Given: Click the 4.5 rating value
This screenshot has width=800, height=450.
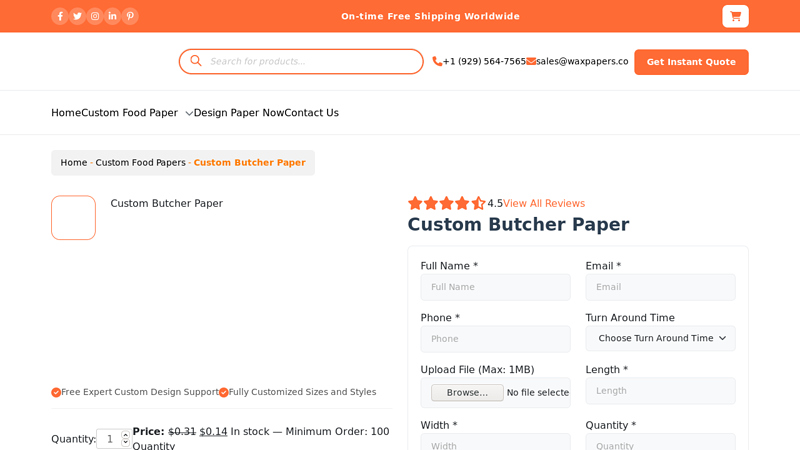Looking at the screenshot, I should click(x=495, y=204).
